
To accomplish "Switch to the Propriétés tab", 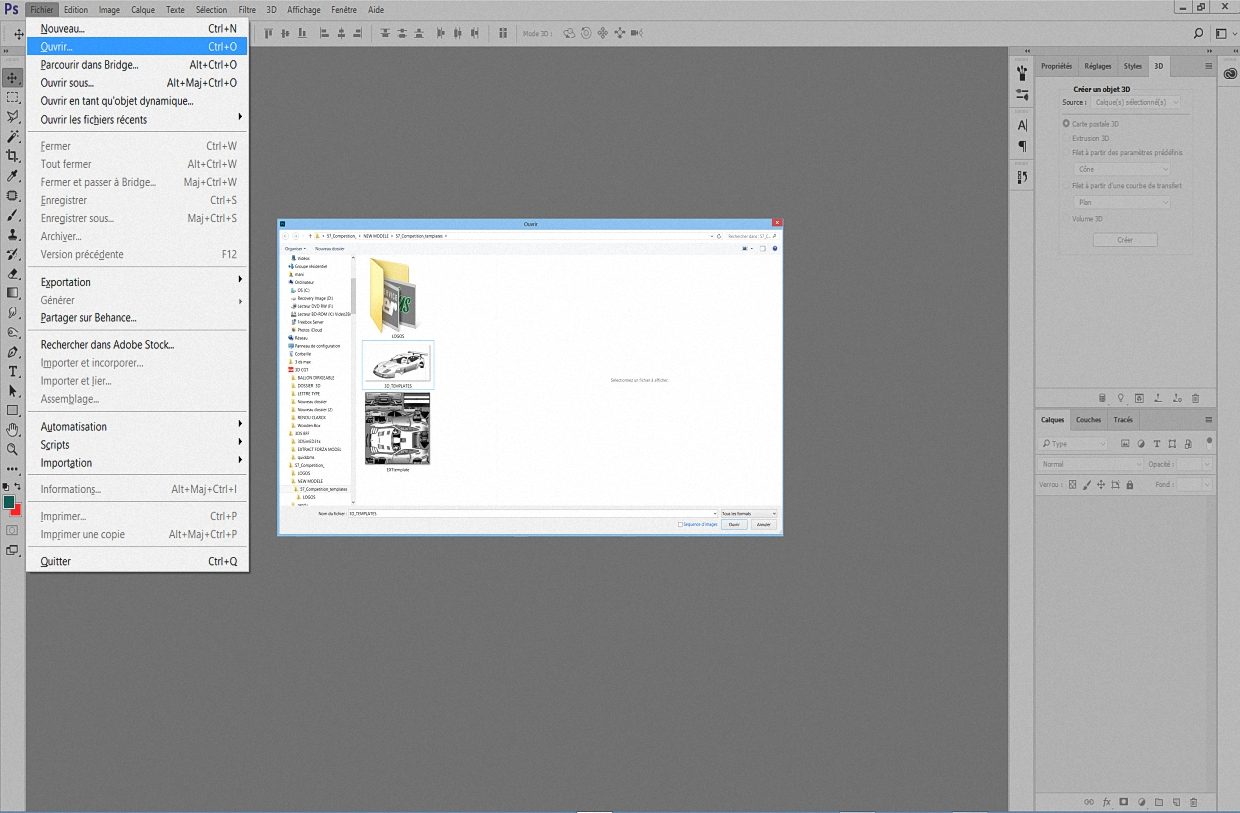I will pyautogui.click(x=1056, y=66).
